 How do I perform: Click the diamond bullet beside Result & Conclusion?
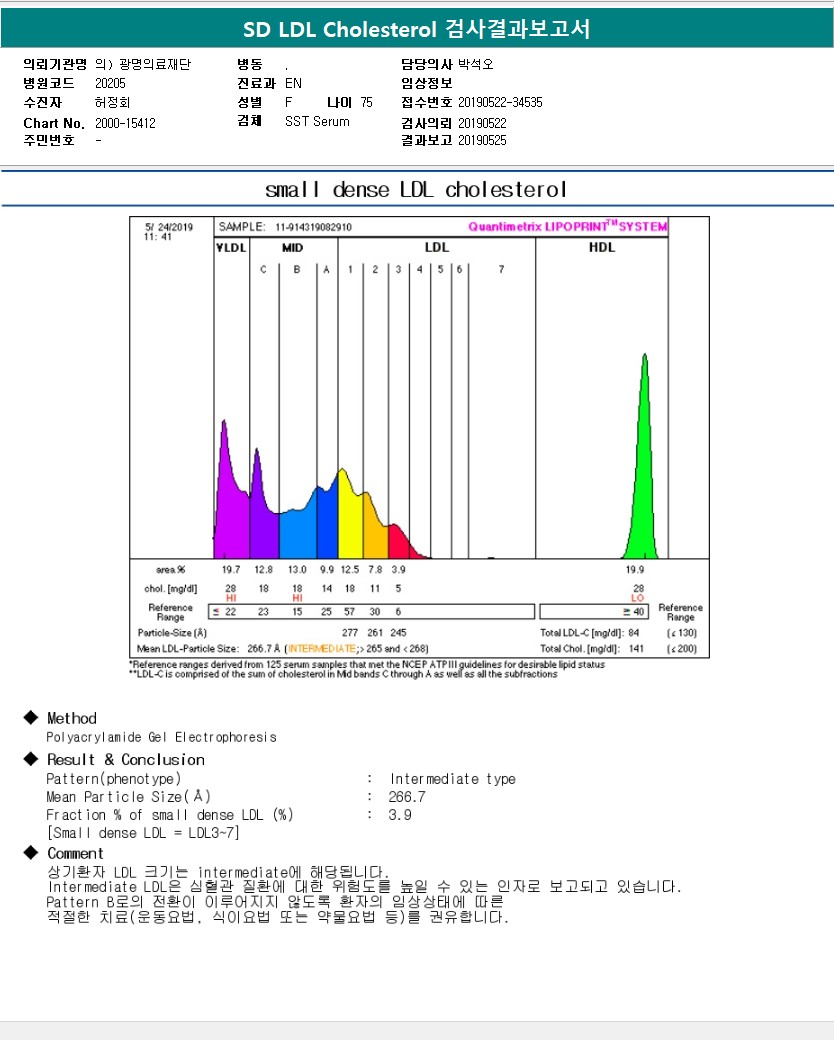(x=30, y=759)
